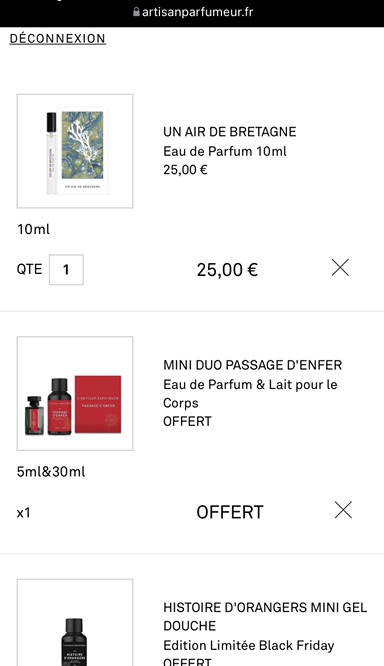Click UN AIR DE BRETAGNE product title

pos(230,132)
